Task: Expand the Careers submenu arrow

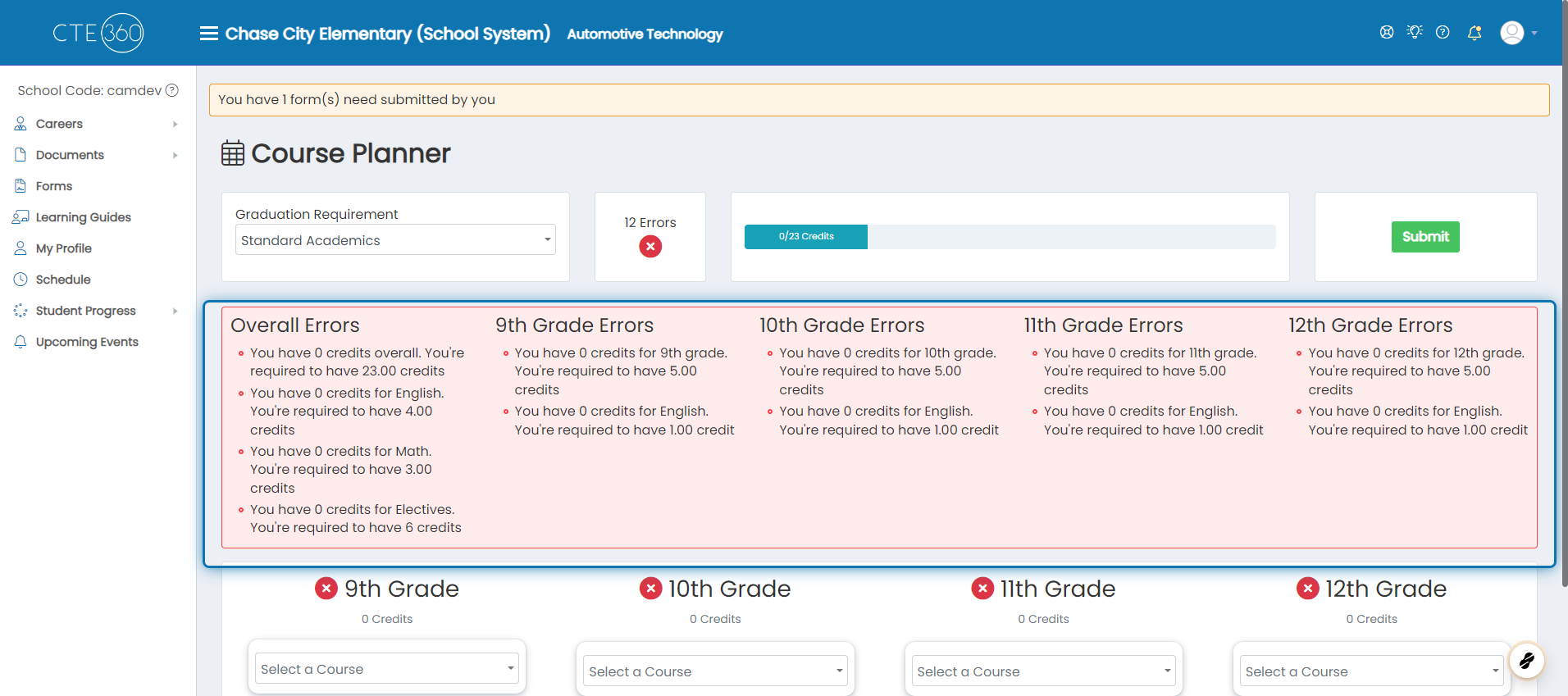Action: pyautogui.click(x=175, y=124)
